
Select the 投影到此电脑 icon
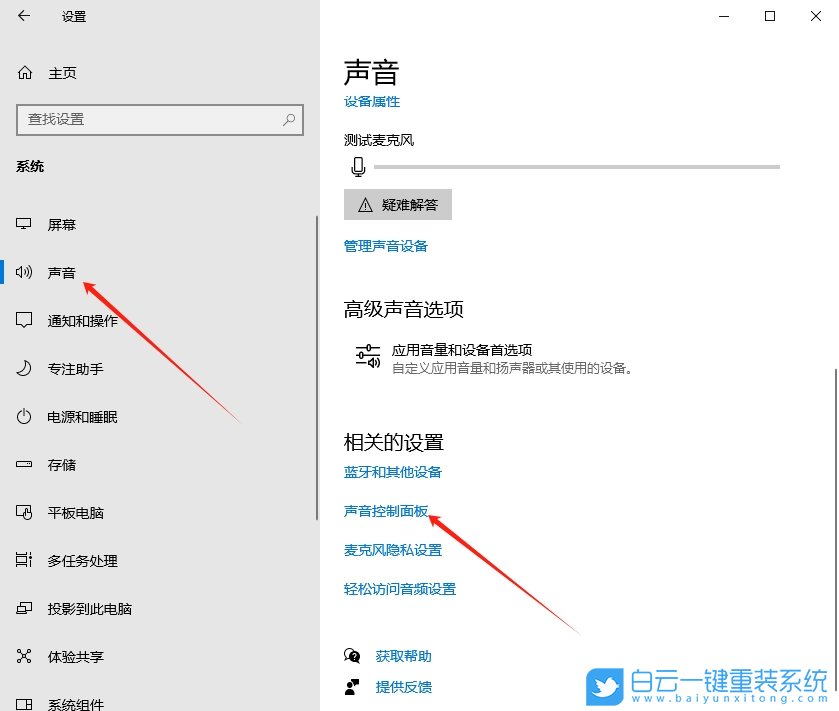(x=22, y=608)
